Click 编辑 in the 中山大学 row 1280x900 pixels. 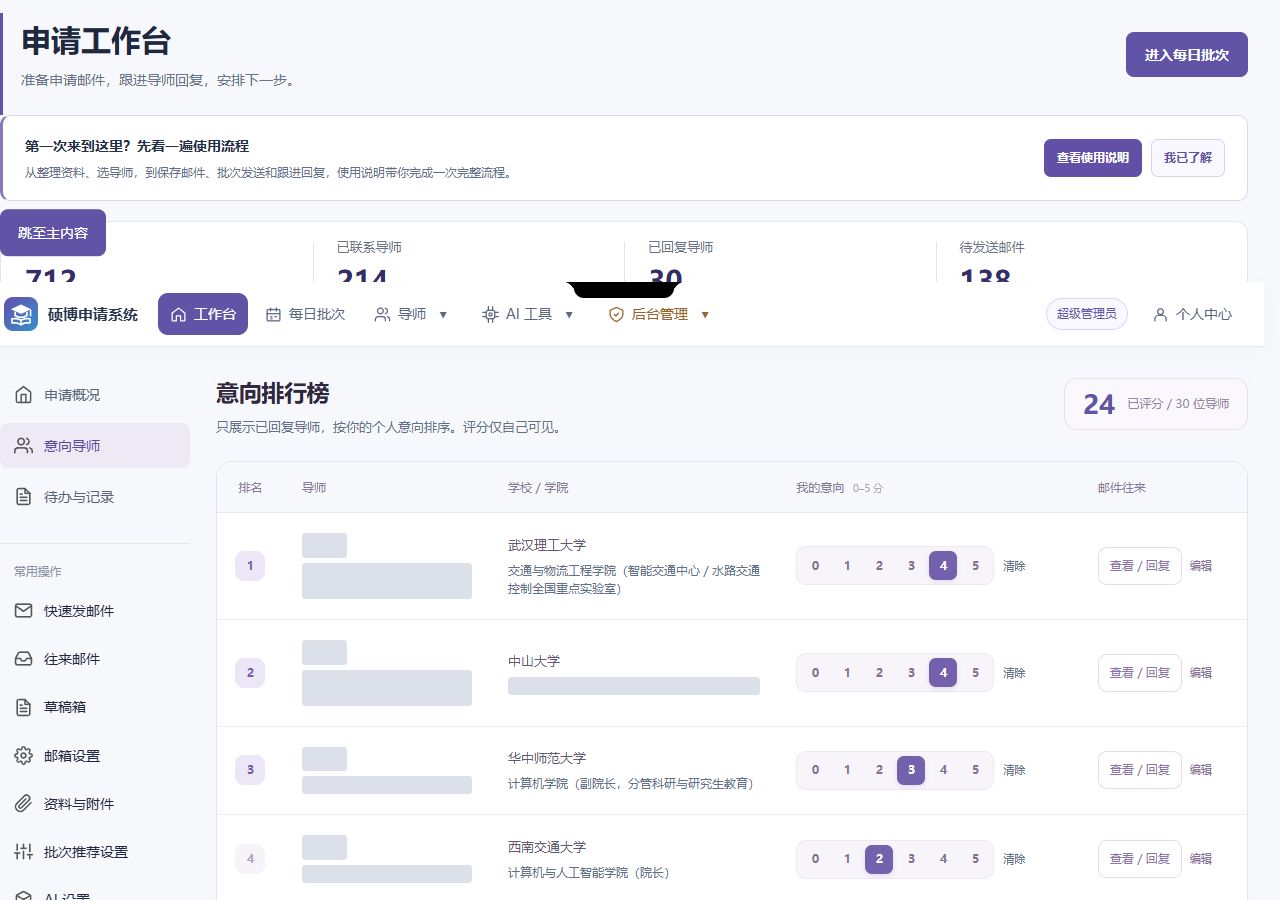[1201, 673]
